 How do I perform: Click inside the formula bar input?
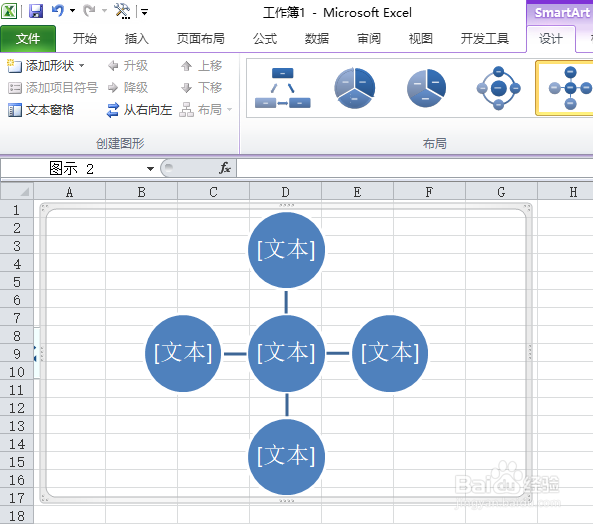pos(414,169)
